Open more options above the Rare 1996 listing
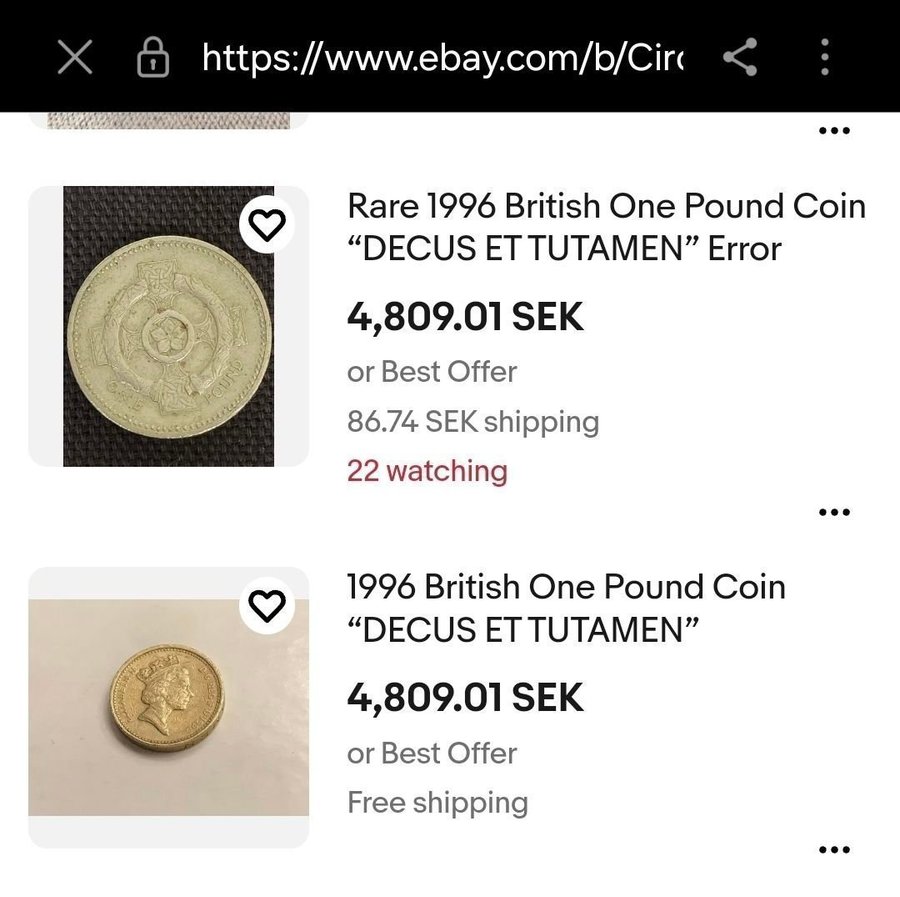900x897 pixels. [834, 131]
